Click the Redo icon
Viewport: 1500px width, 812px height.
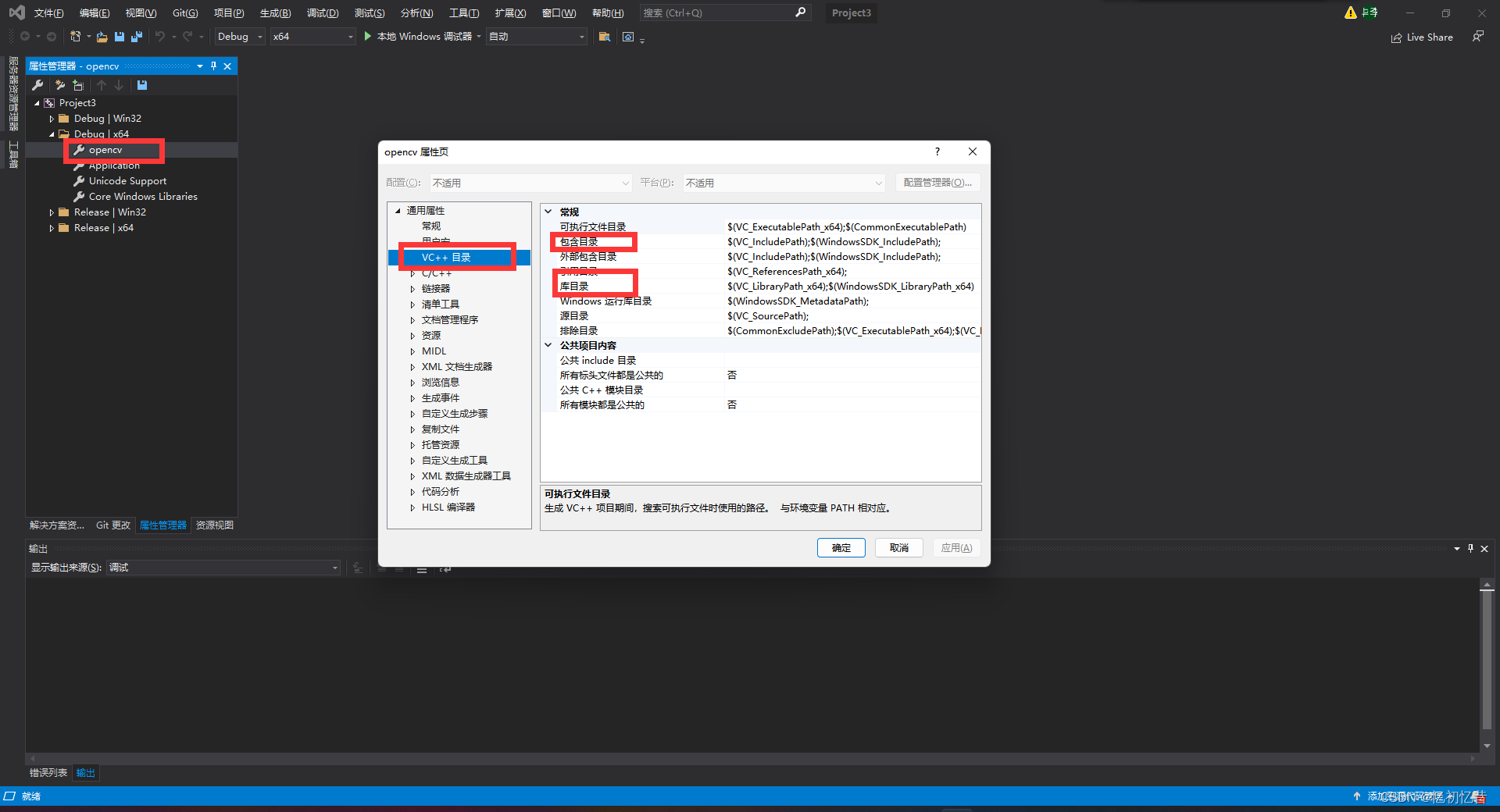(x=187, y=37)
